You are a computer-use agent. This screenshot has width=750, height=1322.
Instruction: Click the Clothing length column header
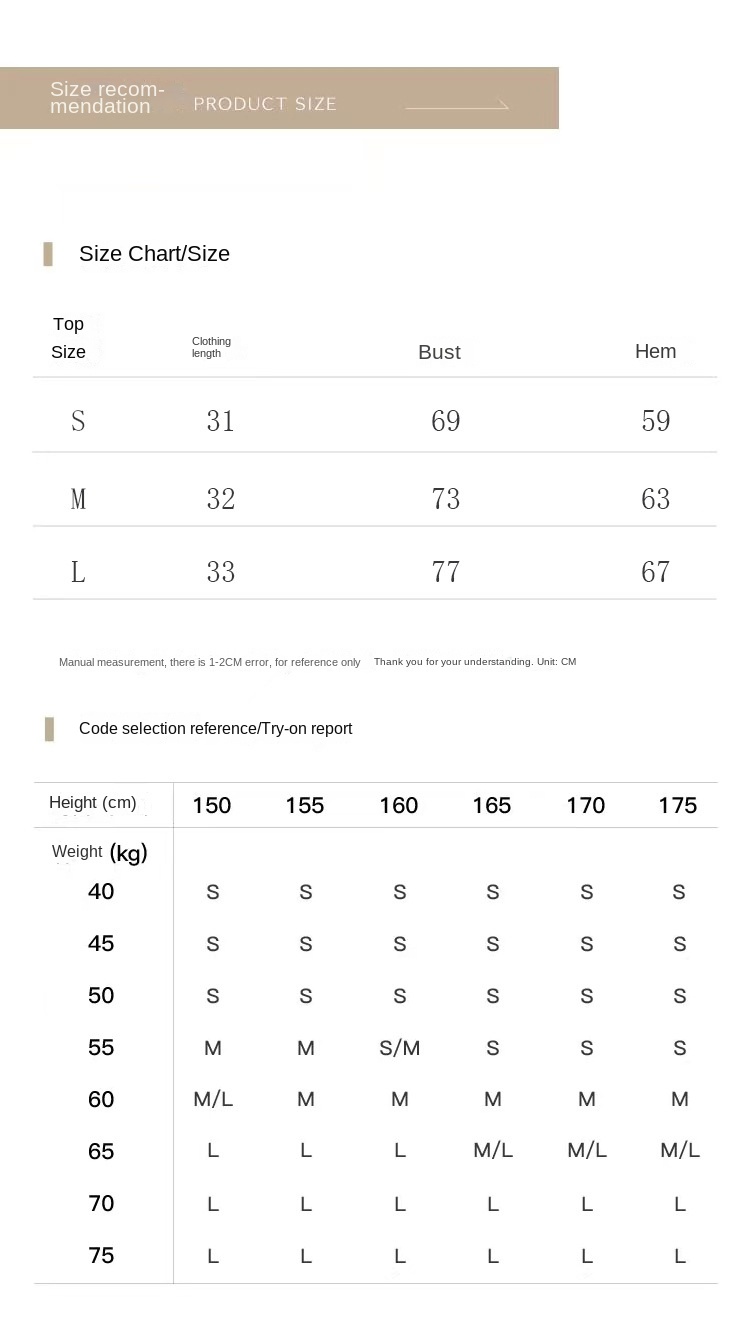click(x=211, y=347)
